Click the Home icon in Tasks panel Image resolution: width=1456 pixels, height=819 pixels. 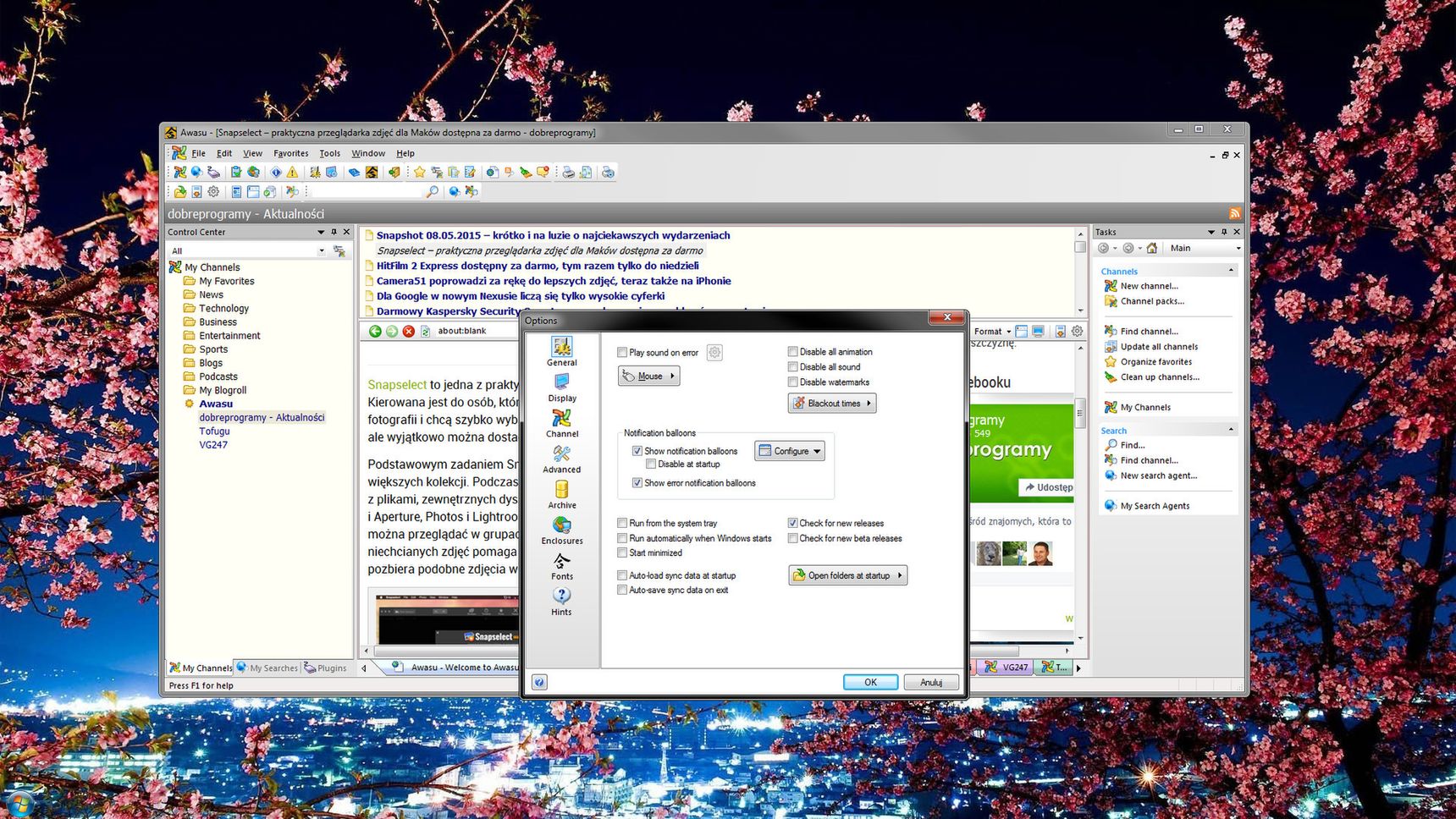point(1152,248)
